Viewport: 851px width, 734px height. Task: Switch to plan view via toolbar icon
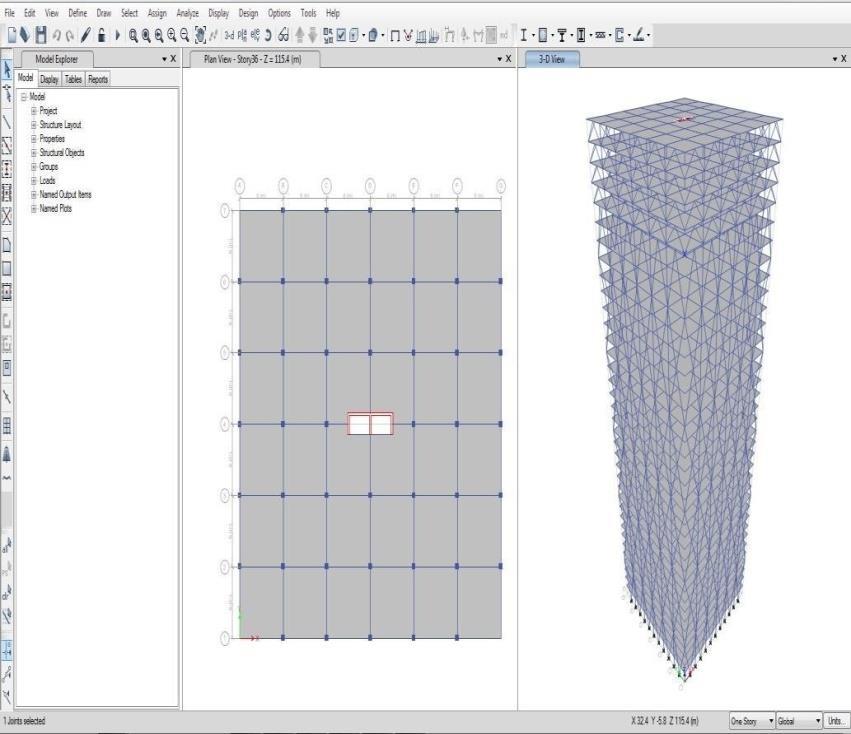point(242,35)
